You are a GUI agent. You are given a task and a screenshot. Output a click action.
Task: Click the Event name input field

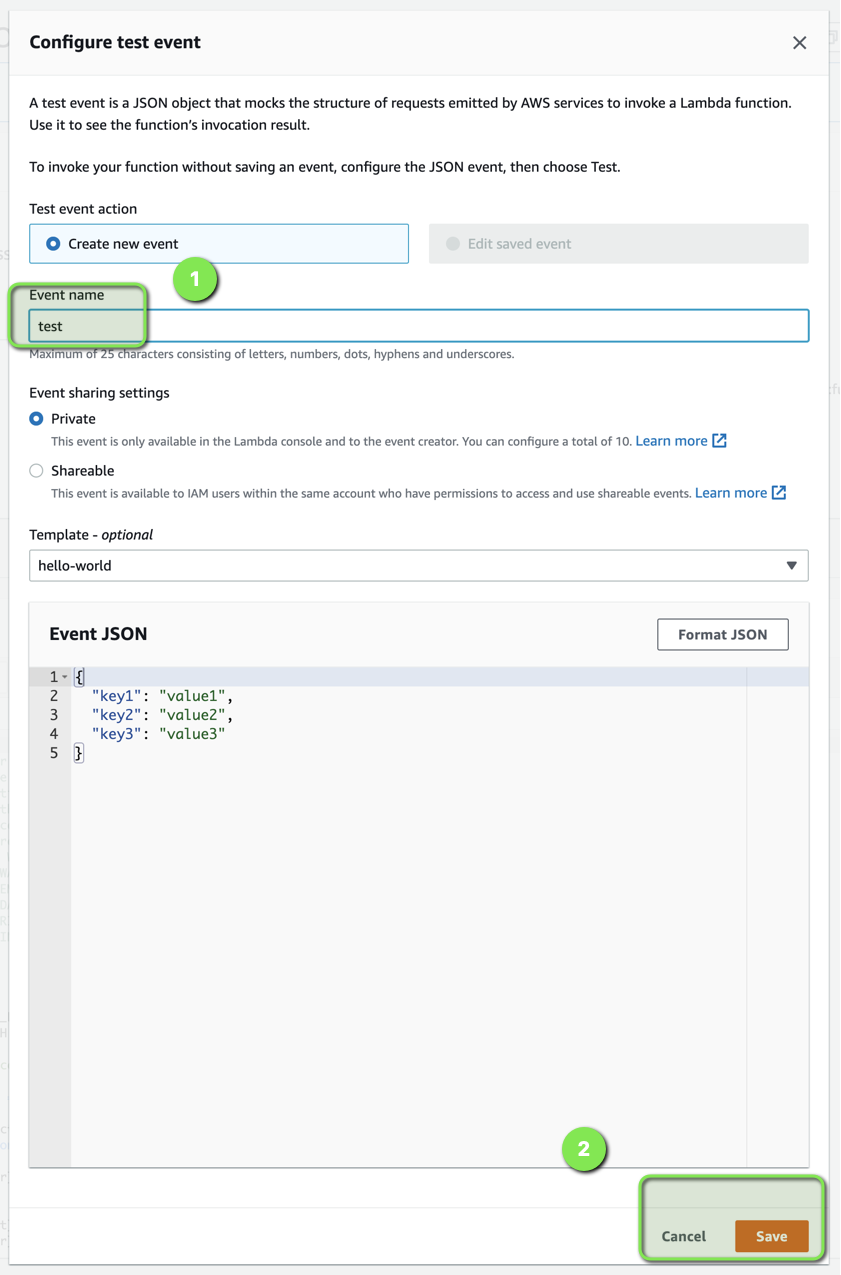coord(419,326)
